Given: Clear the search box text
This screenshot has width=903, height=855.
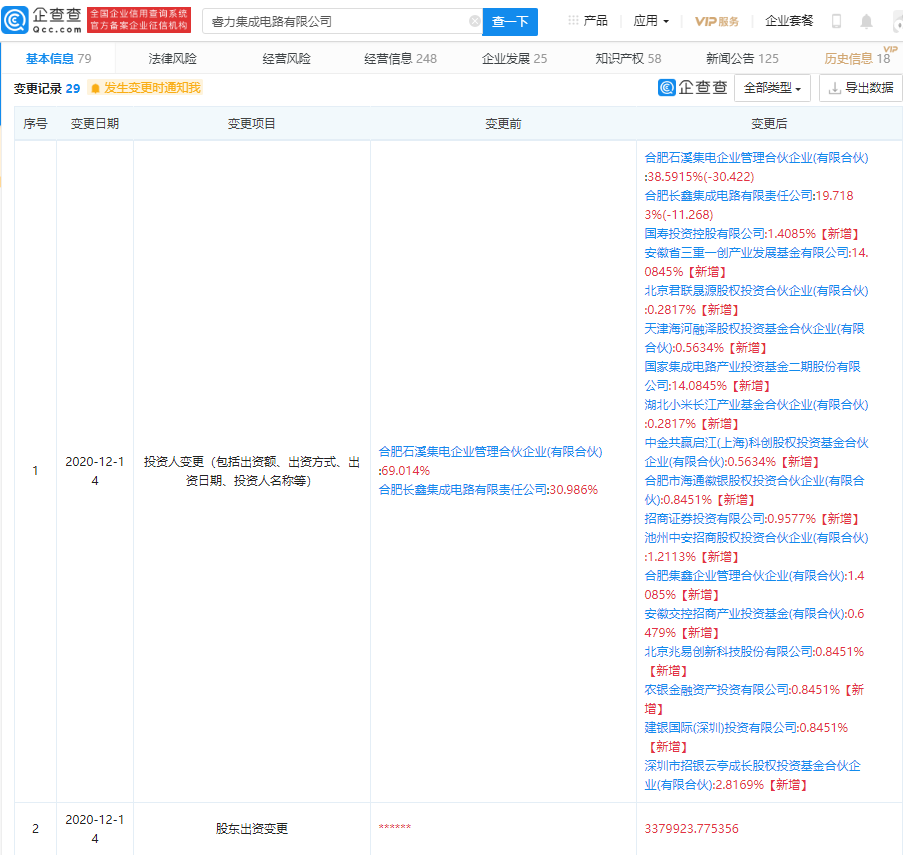Looking at the screenshot, I should [x=474, y=21].
